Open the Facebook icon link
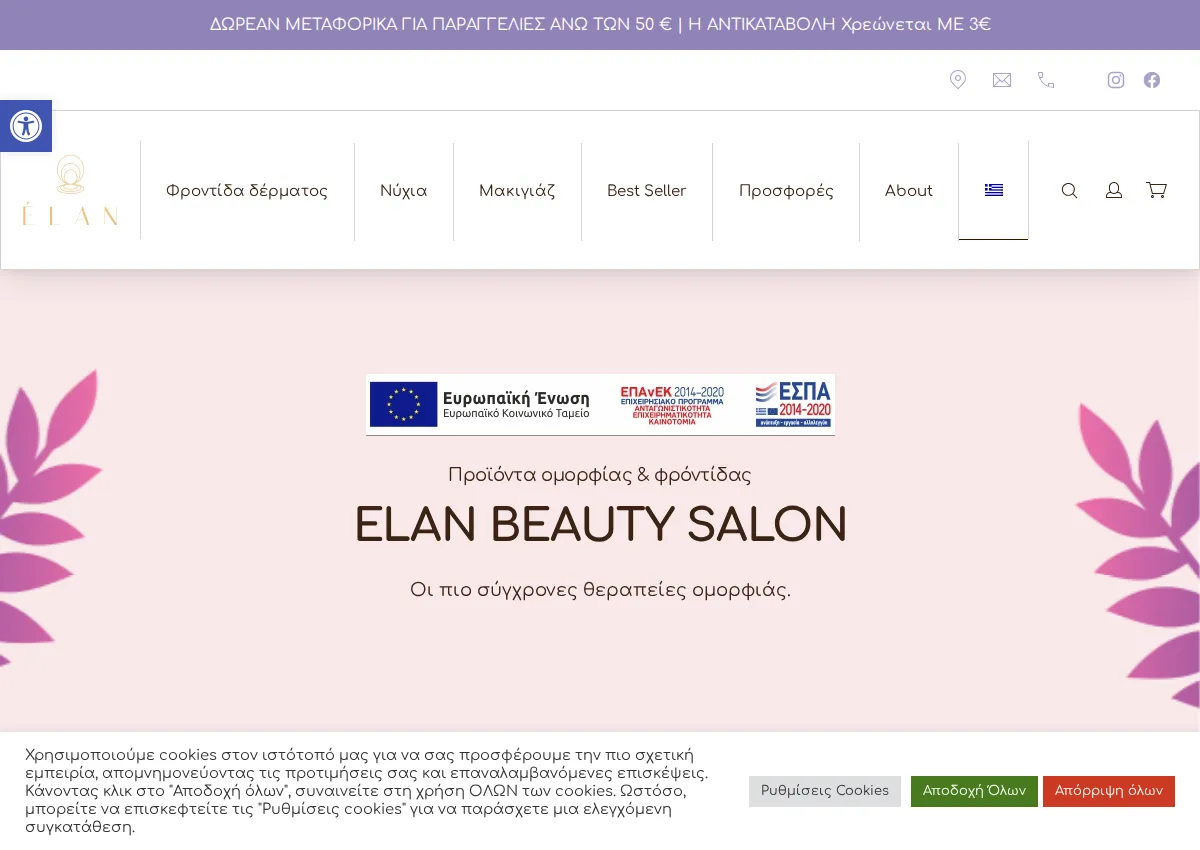 tap(1152, 80)
